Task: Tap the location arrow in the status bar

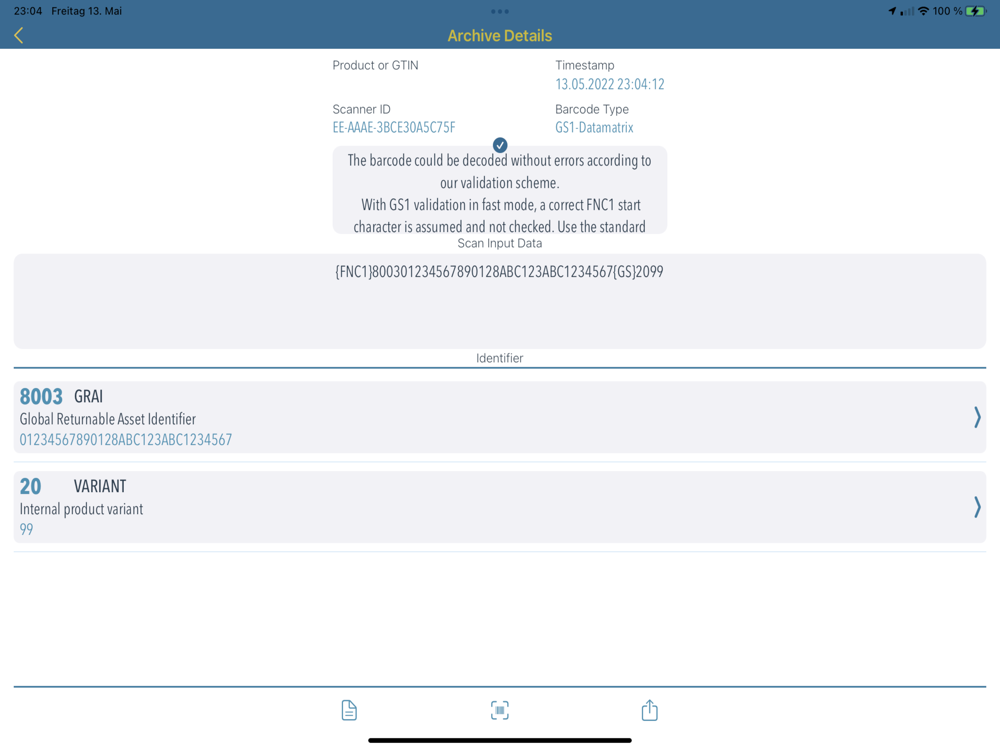Action: [892, 11]
